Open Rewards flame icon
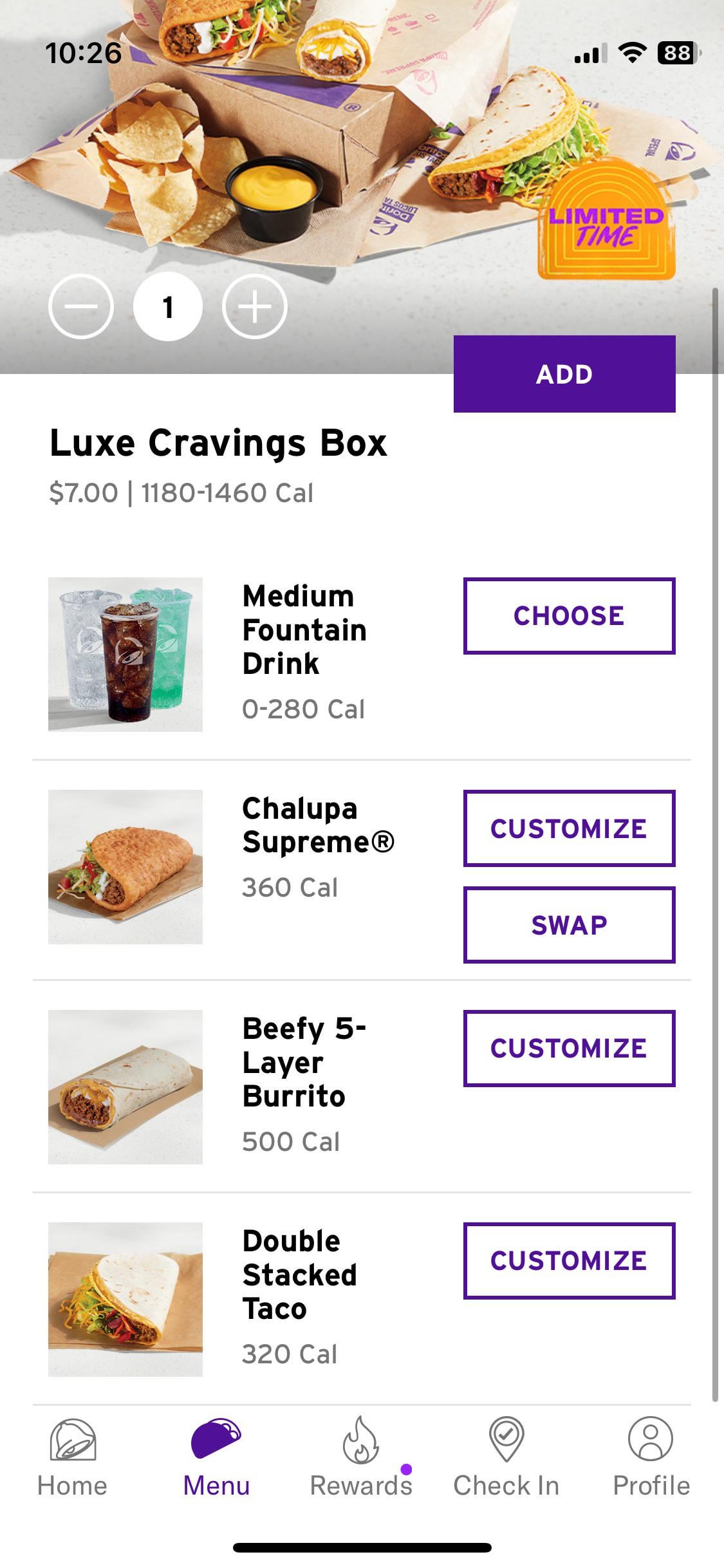This screenshot has width=724, height=1568. pos(360,1441)
